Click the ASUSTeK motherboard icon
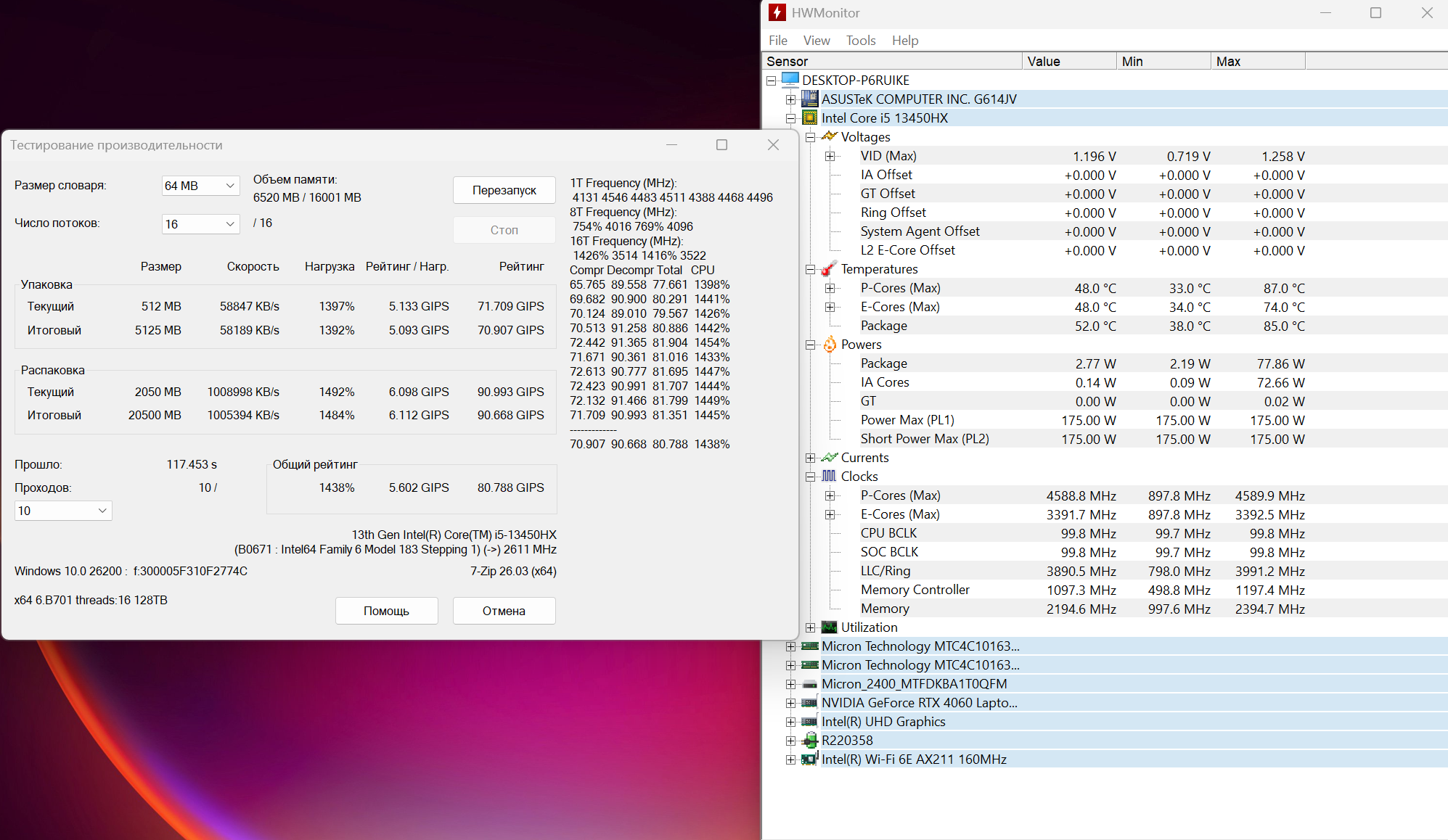The image size is (1448, 840). coord(809,99)
